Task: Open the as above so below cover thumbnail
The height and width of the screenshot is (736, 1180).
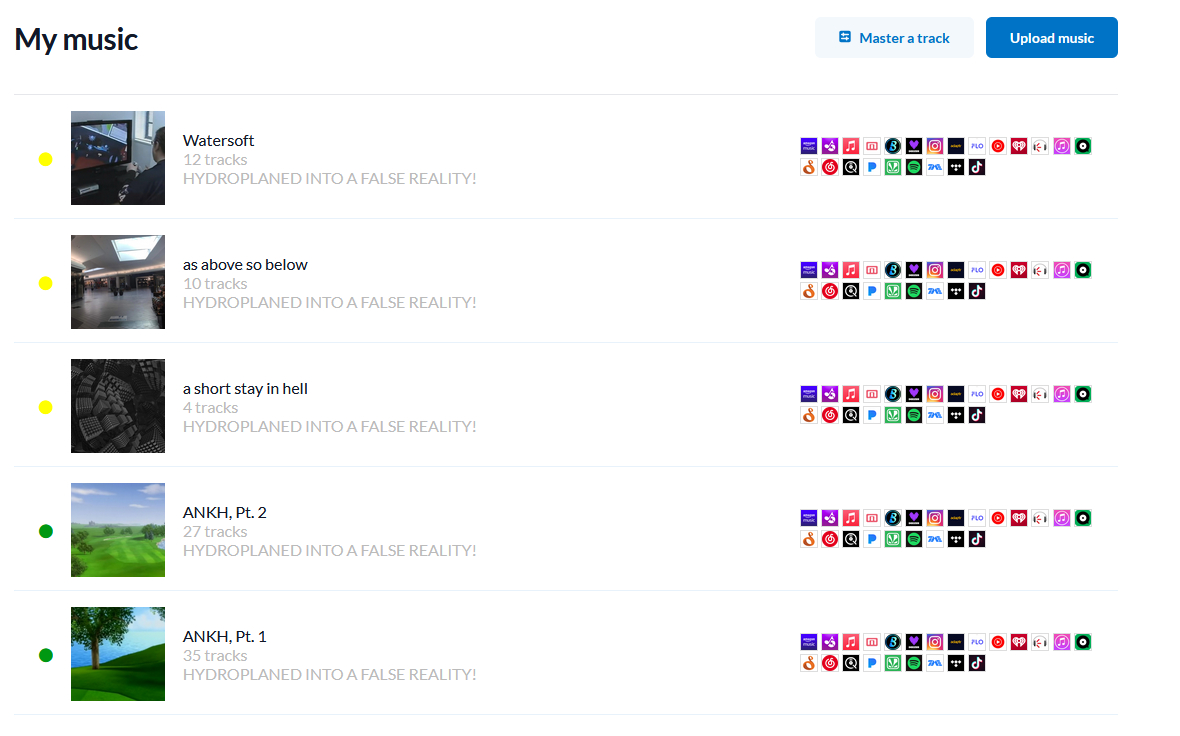Action: (x=118, y=282)
